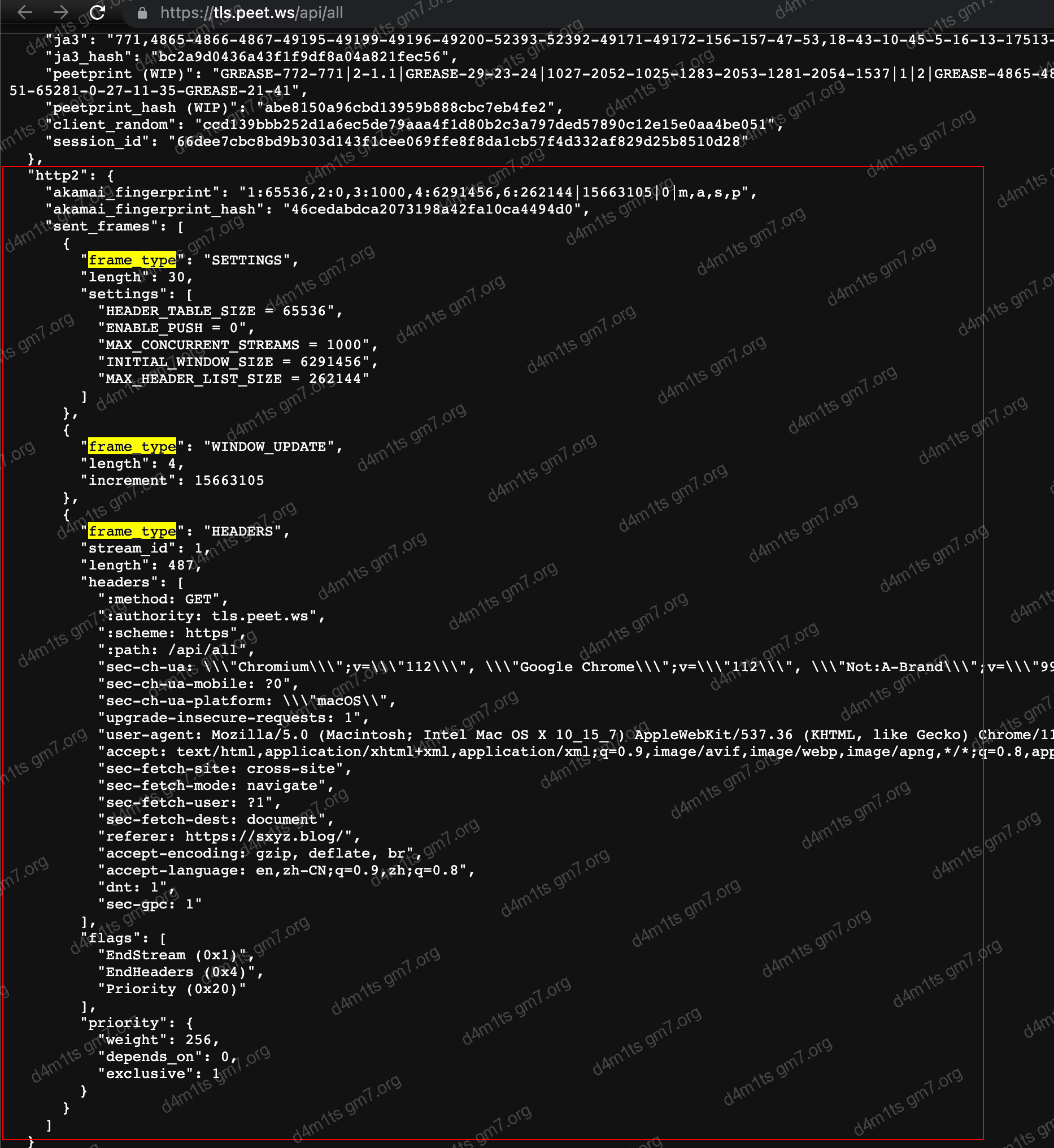Image resolution: width=1054 pixels, height=1148 pixels.
Task: Click the accept-language header line
Action: [x=286, y=871]
